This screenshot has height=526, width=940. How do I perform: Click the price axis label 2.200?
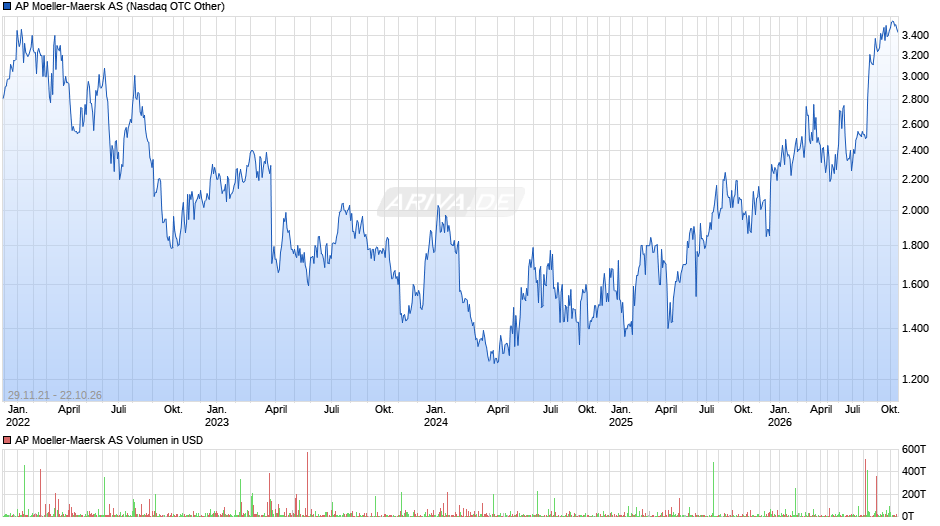[915, 179]
